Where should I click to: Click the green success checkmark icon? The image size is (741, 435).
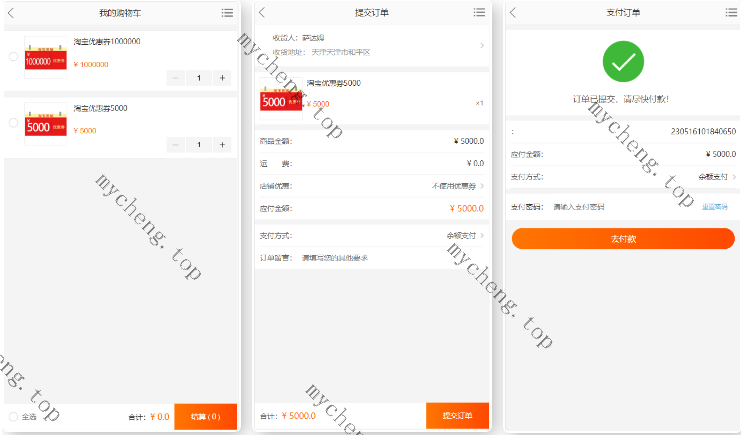pos(623,61)
